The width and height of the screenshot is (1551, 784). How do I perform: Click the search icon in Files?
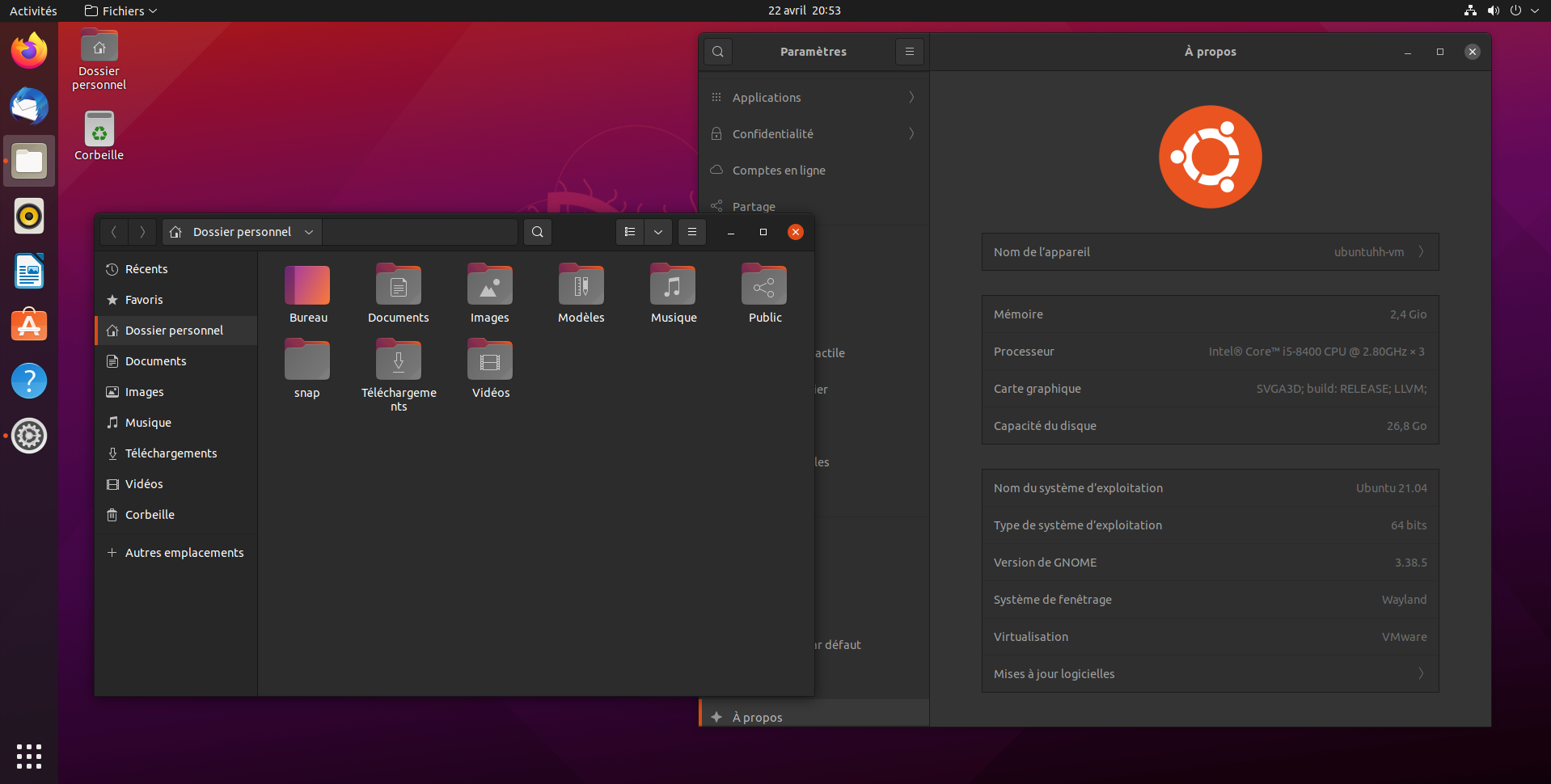tap(537, 232)
